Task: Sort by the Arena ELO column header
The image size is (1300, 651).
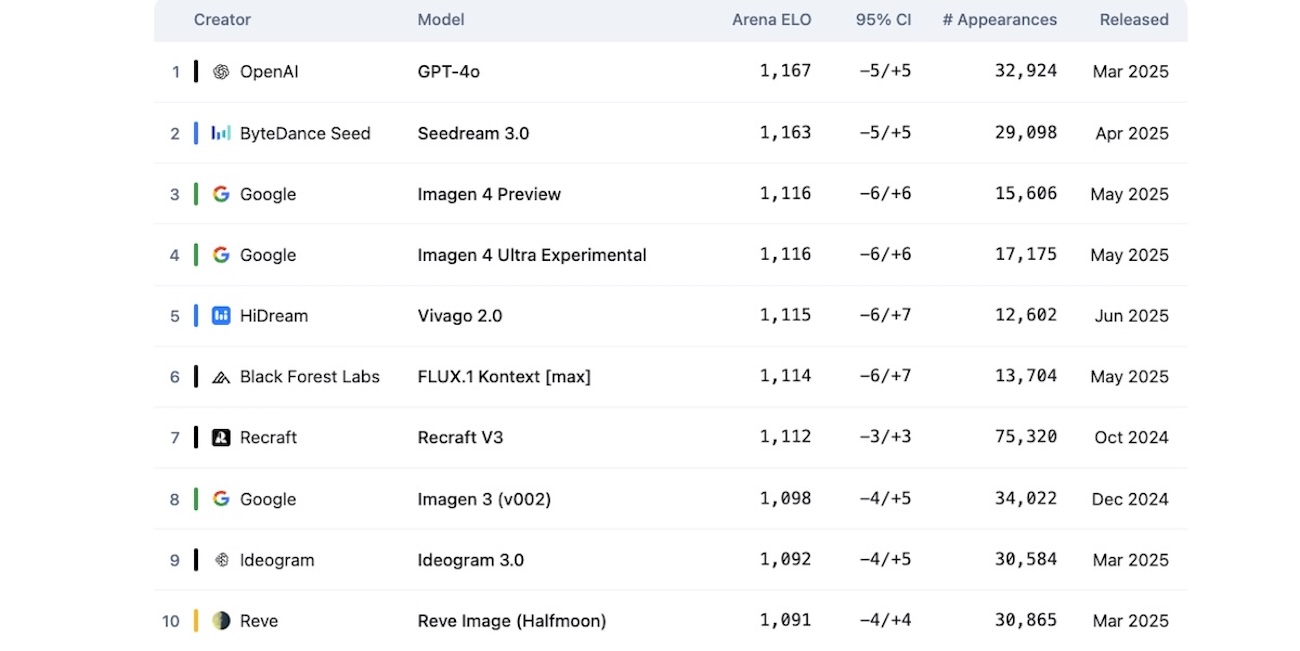Action: pyautogui.click(x=771, y=20)
